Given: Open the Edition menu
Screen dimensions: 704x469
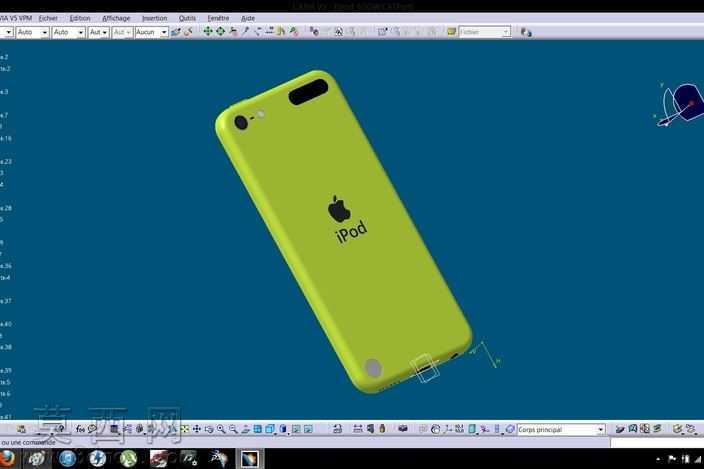Looking at the screenshot, I should point(80,18).
